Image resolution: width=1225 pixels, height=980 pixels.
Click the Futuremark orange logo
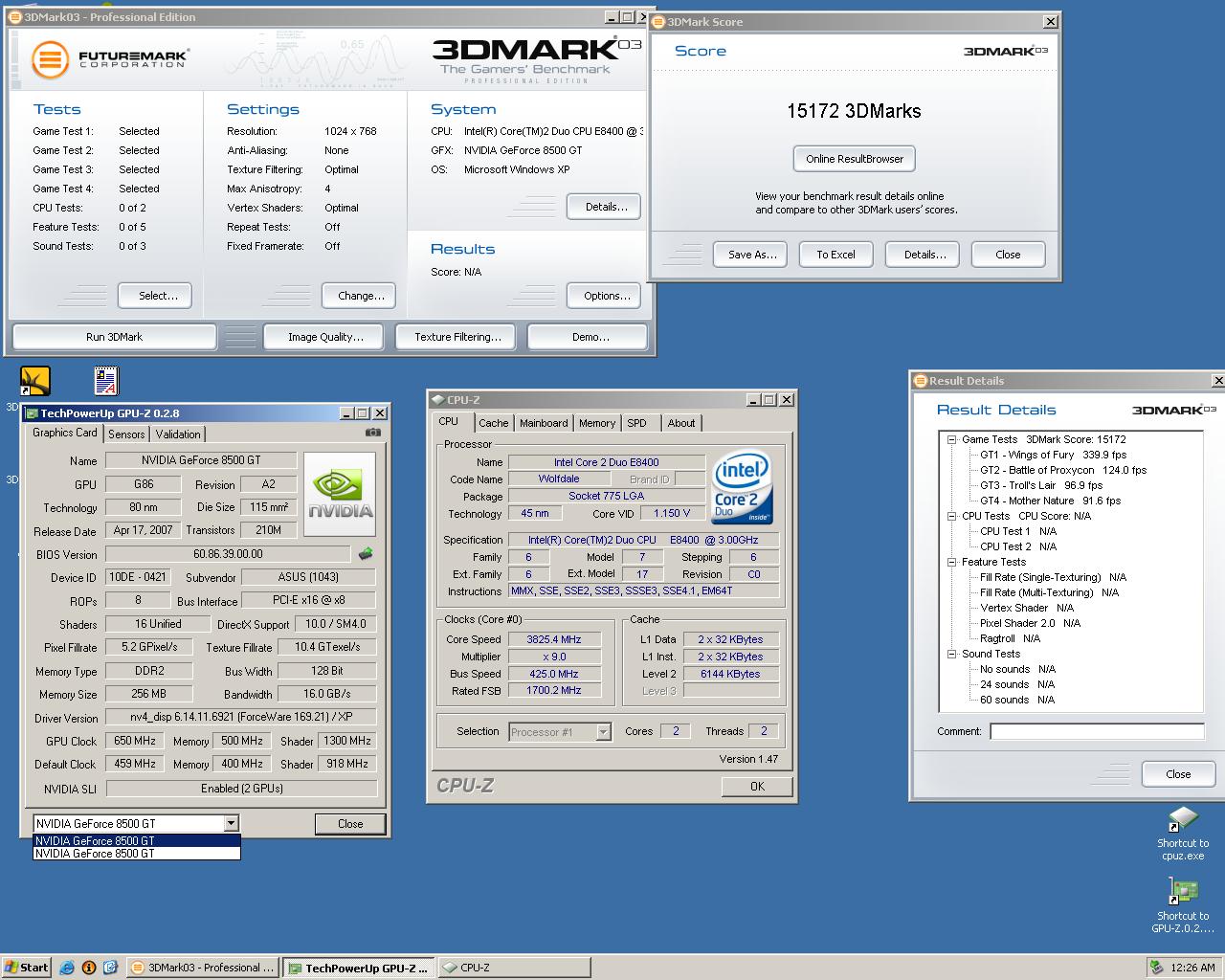(x=50, y=59)
